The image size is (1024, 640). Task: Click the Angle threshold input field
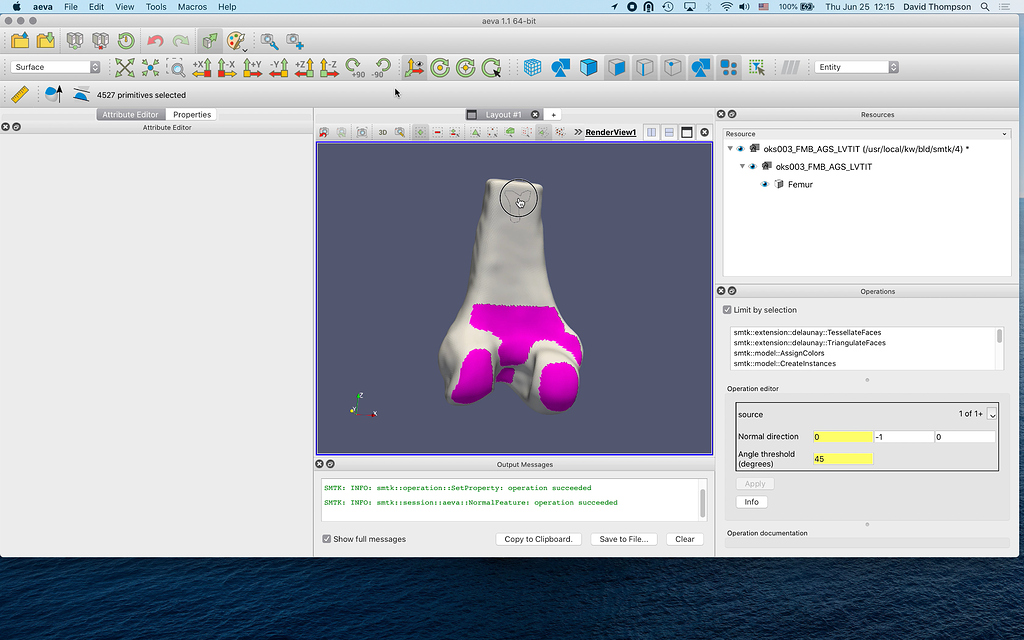click(843, 458)
